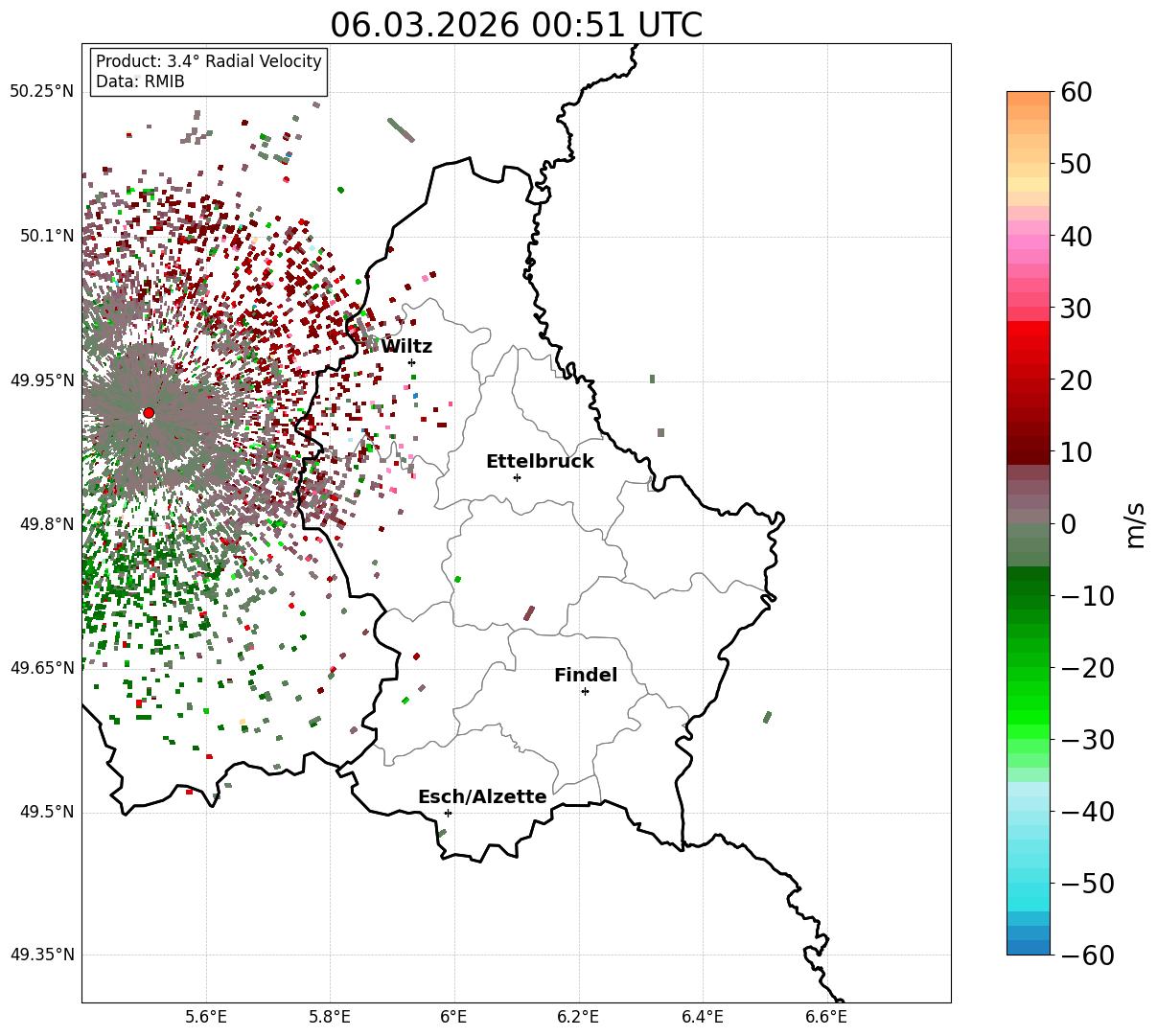Click the 49.35°N latitude label

41,955
